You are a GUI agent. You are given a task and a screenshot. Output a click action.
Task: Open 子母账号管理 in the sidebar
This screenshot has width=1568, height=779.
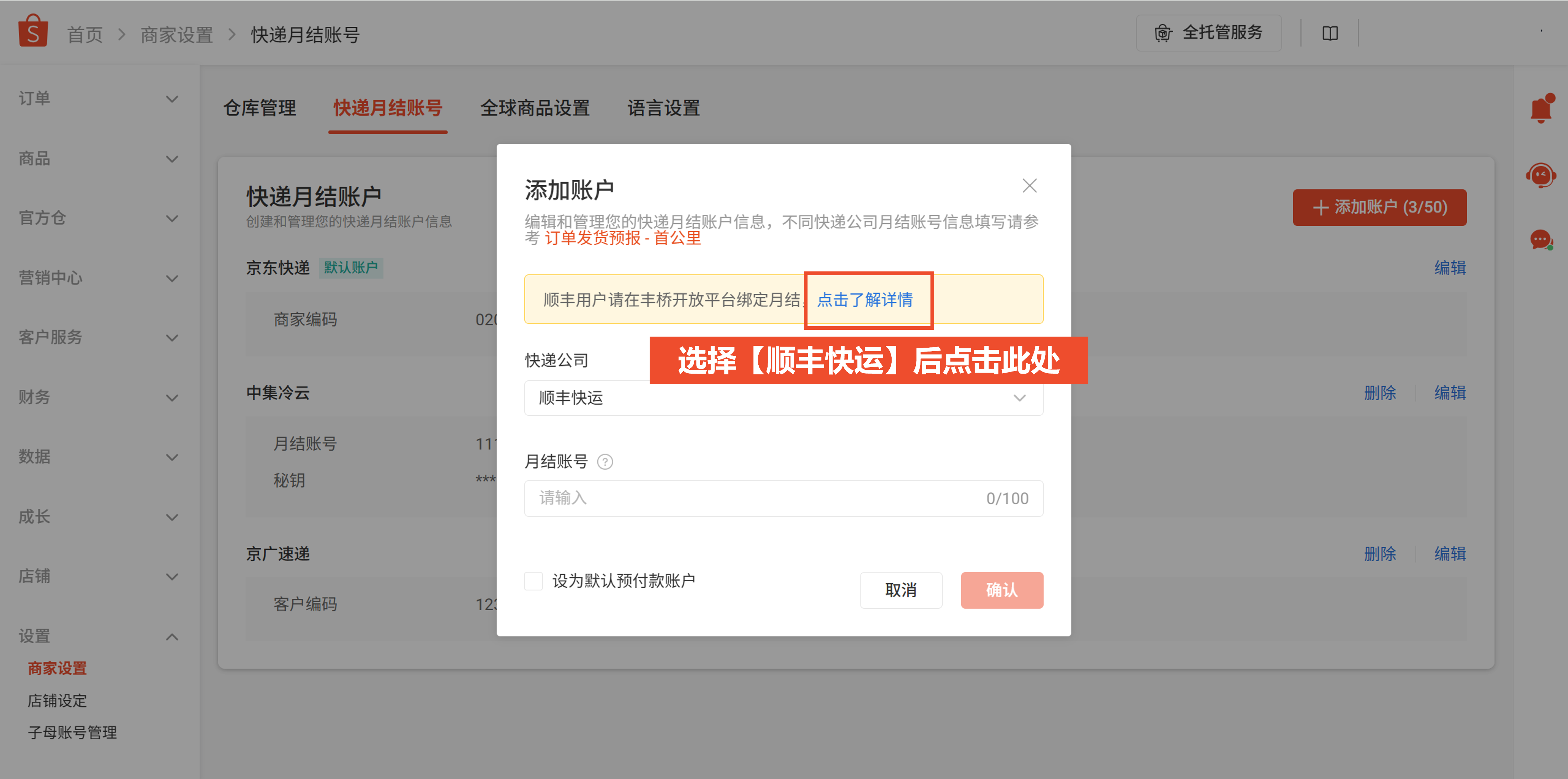(72, 733)
